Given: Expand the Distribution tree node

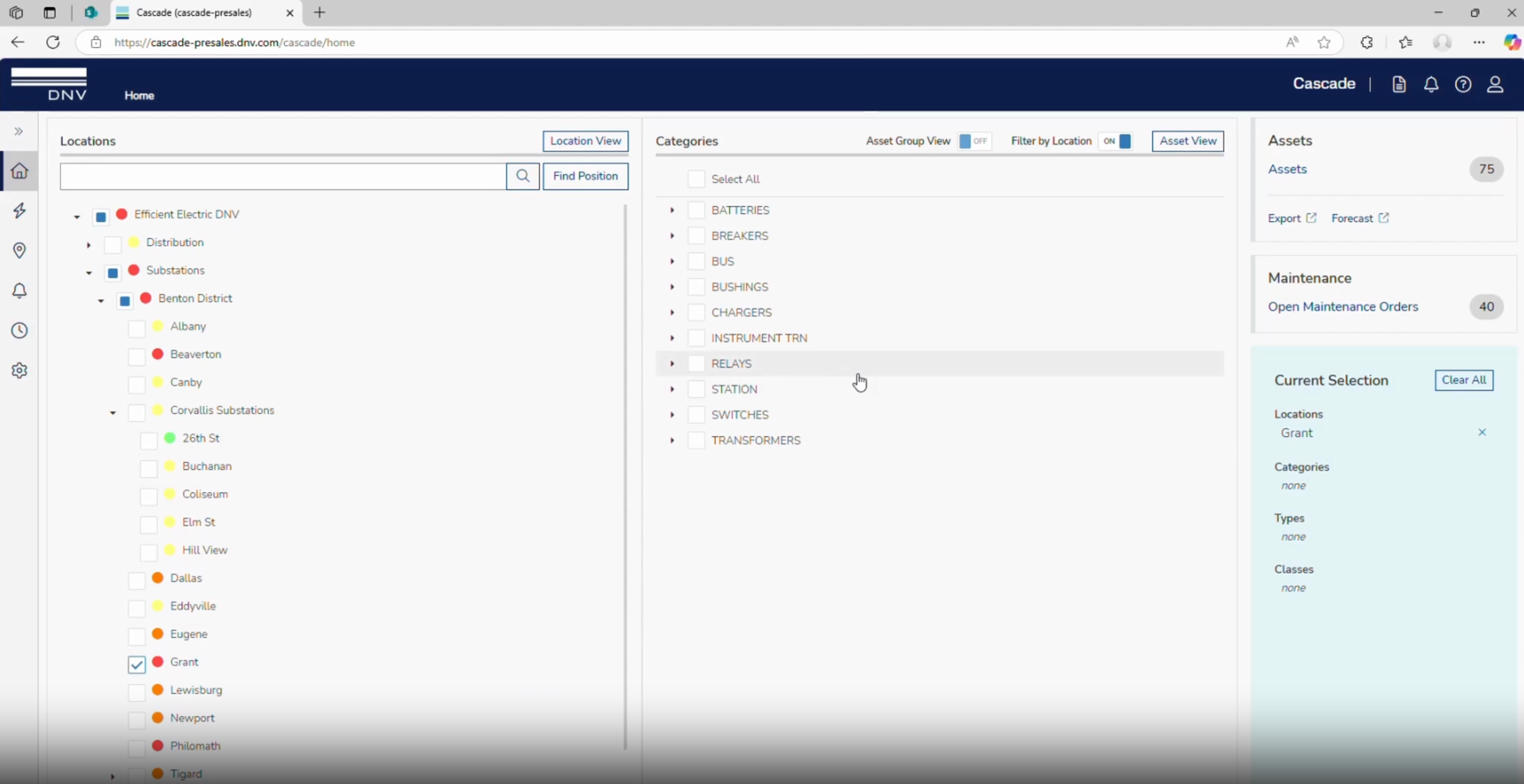Looking at the screenshot, I should click(89, 244).
